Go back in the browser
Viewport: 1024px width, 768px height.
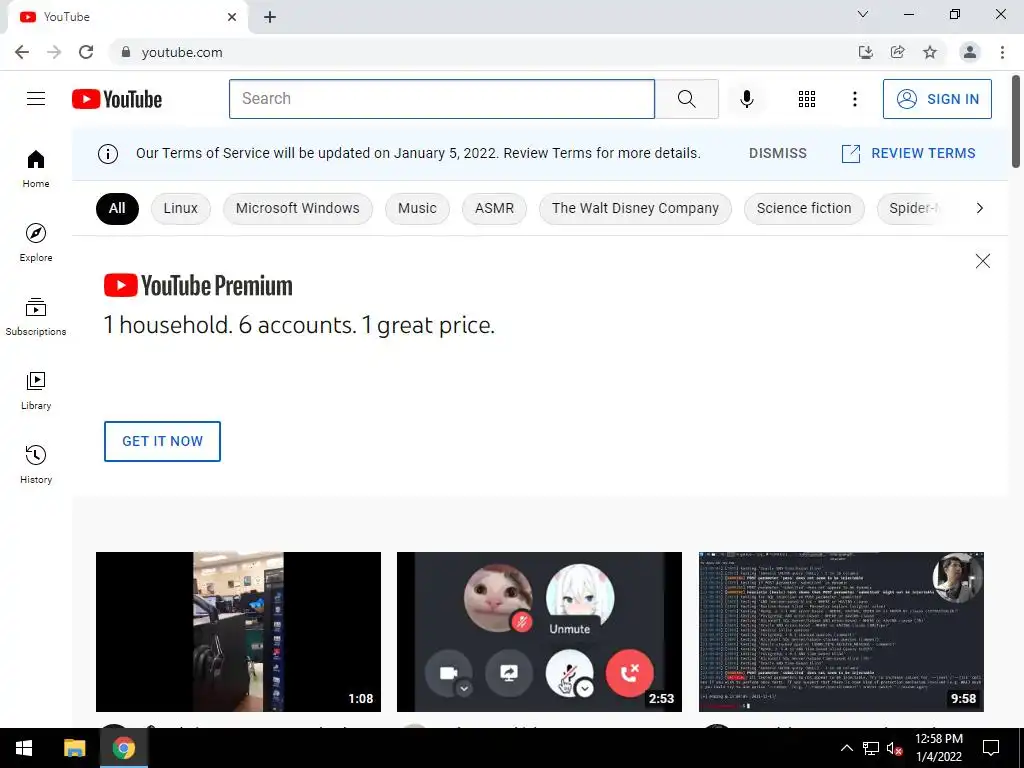pyautogui.click(x=22, y=52)
